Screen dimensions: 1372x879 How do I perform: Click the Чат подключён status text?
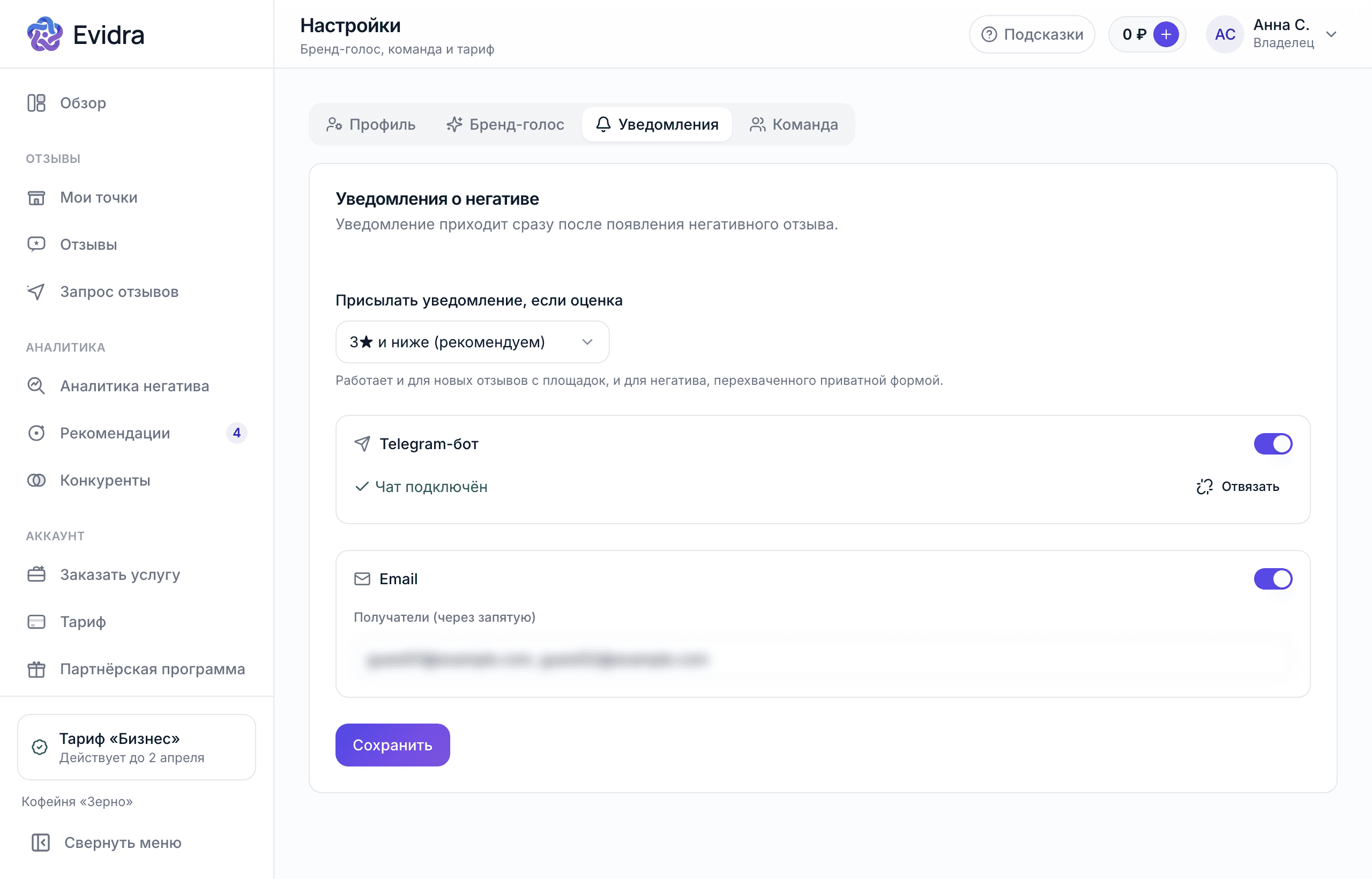(x=431, y=487)
